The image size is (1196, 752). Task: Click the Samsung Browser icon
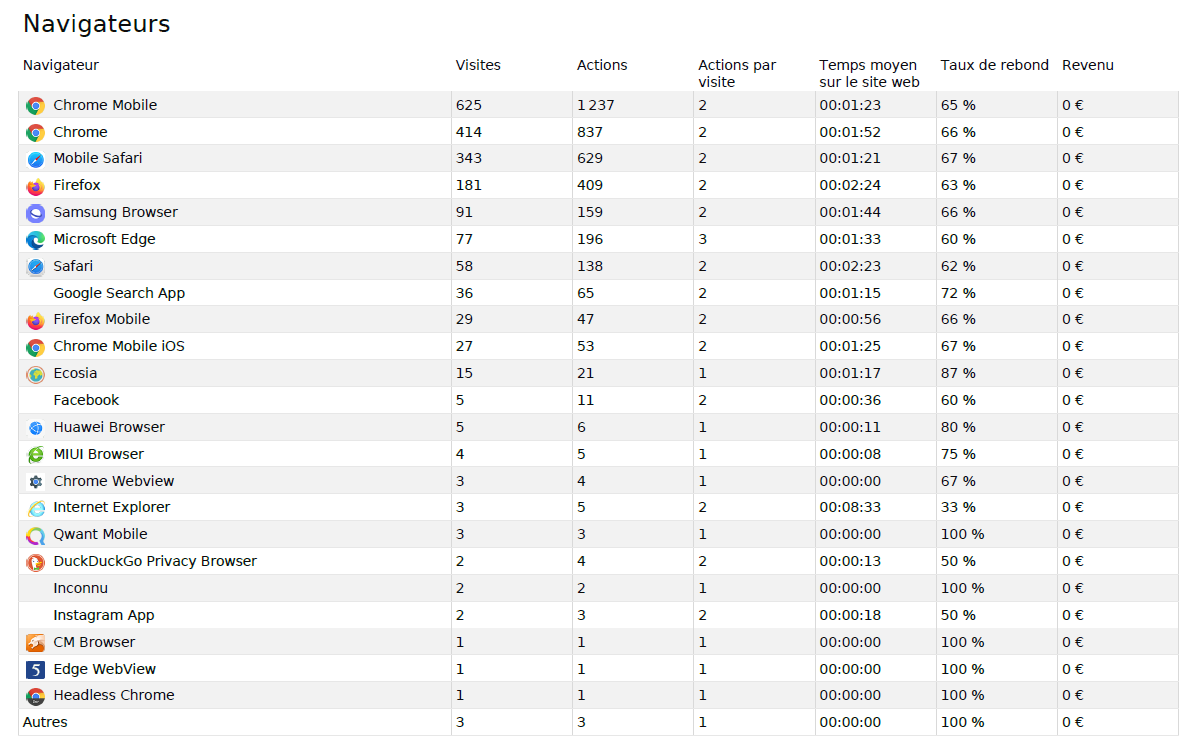point(35,213)
